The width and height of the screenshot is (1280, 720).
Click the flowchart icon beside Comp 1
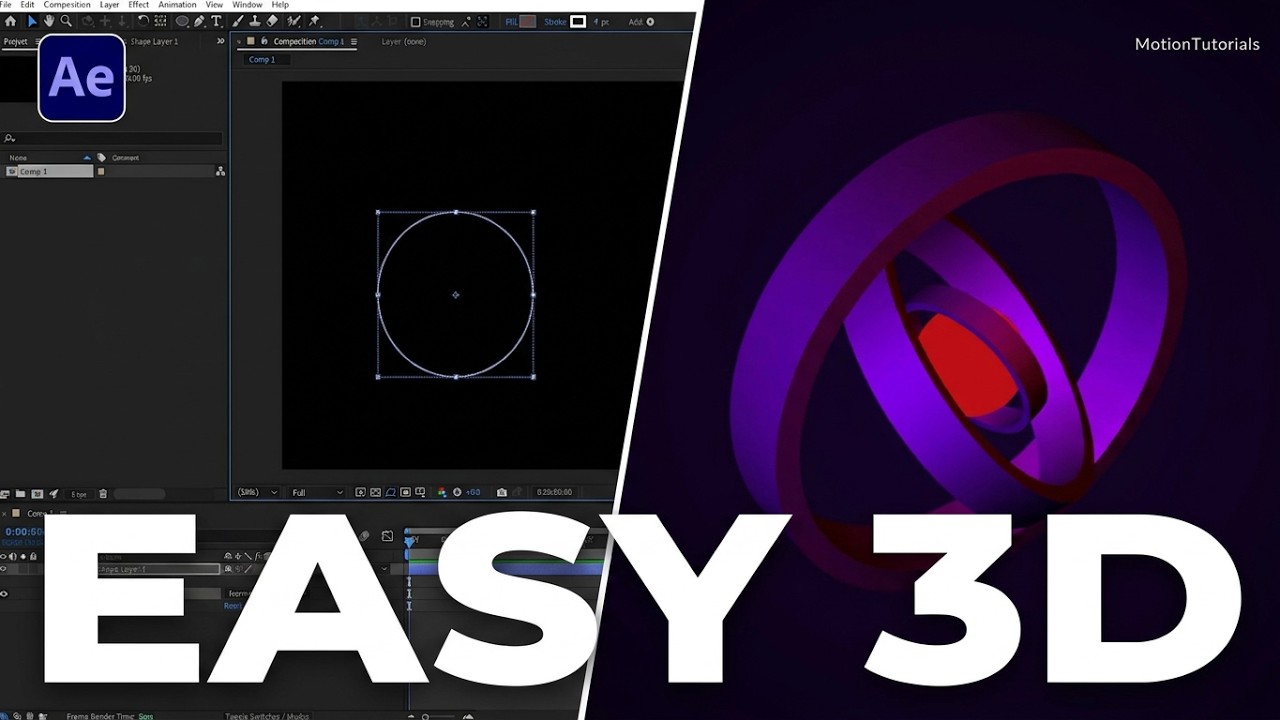point(220,172)
